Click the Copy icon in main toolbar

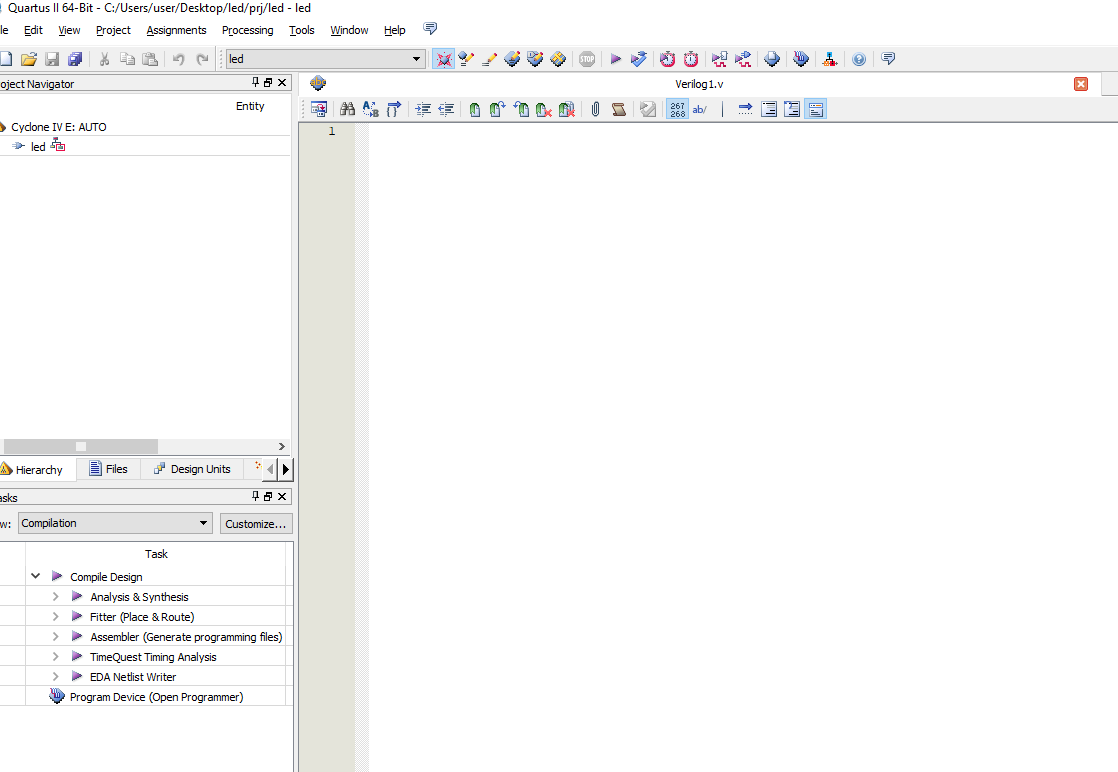point(127,59)
